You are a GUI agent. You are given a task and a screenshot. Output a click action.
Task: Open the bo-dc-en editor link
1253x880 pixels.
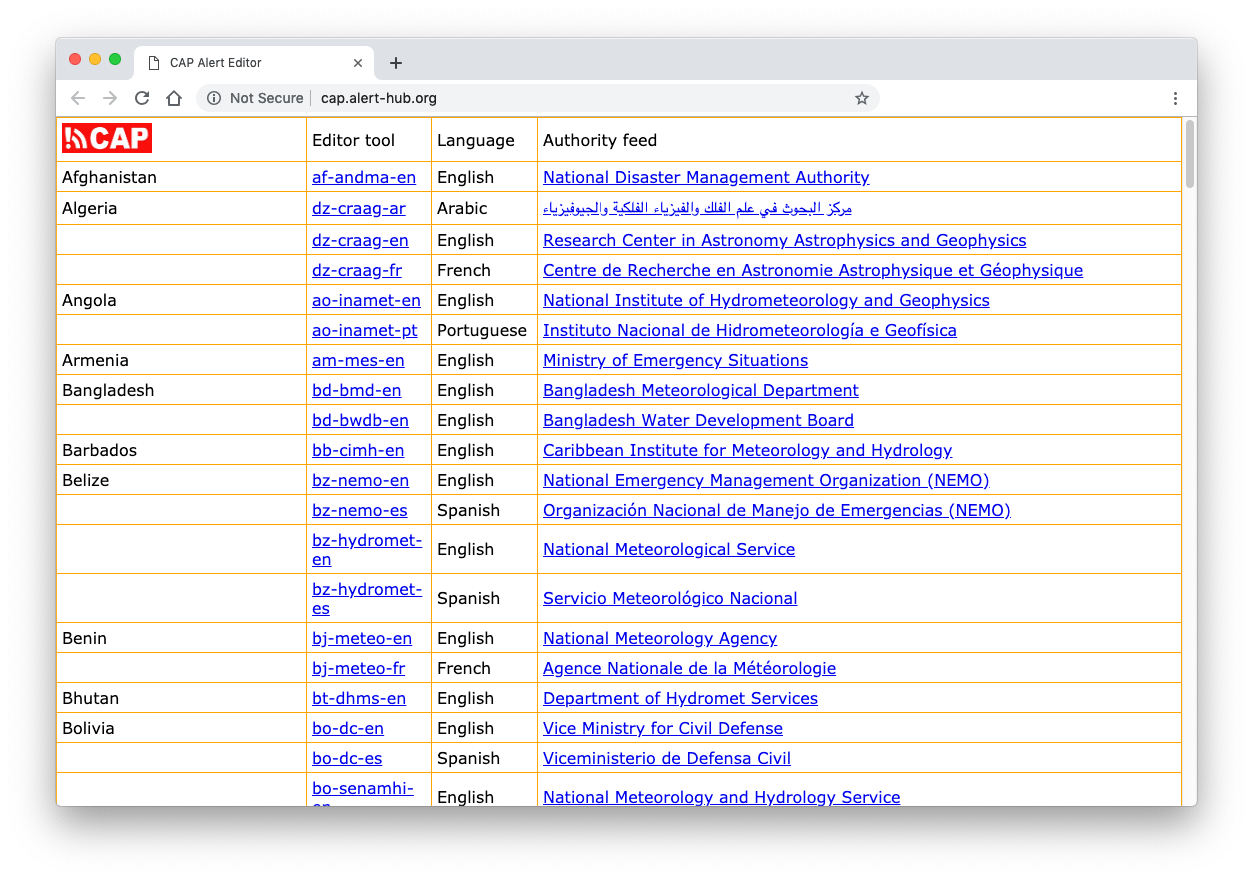click(348, 728)
